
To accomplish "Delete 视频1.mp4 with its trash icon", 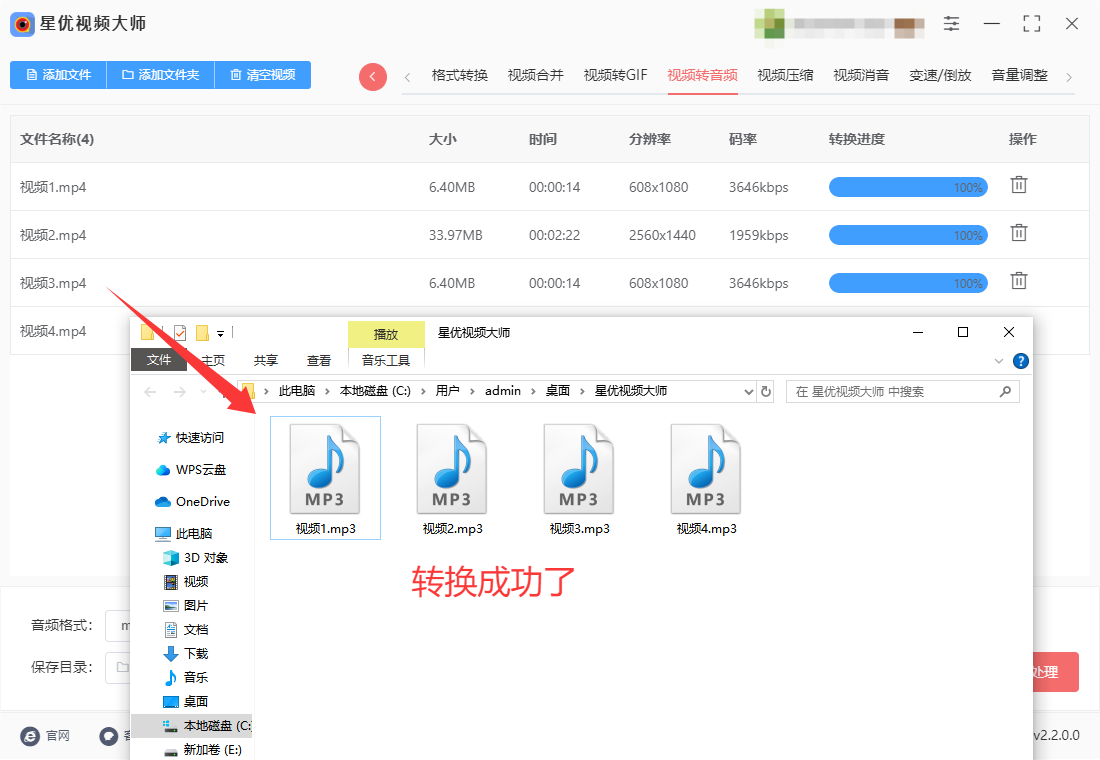I will click(1019, 185).
